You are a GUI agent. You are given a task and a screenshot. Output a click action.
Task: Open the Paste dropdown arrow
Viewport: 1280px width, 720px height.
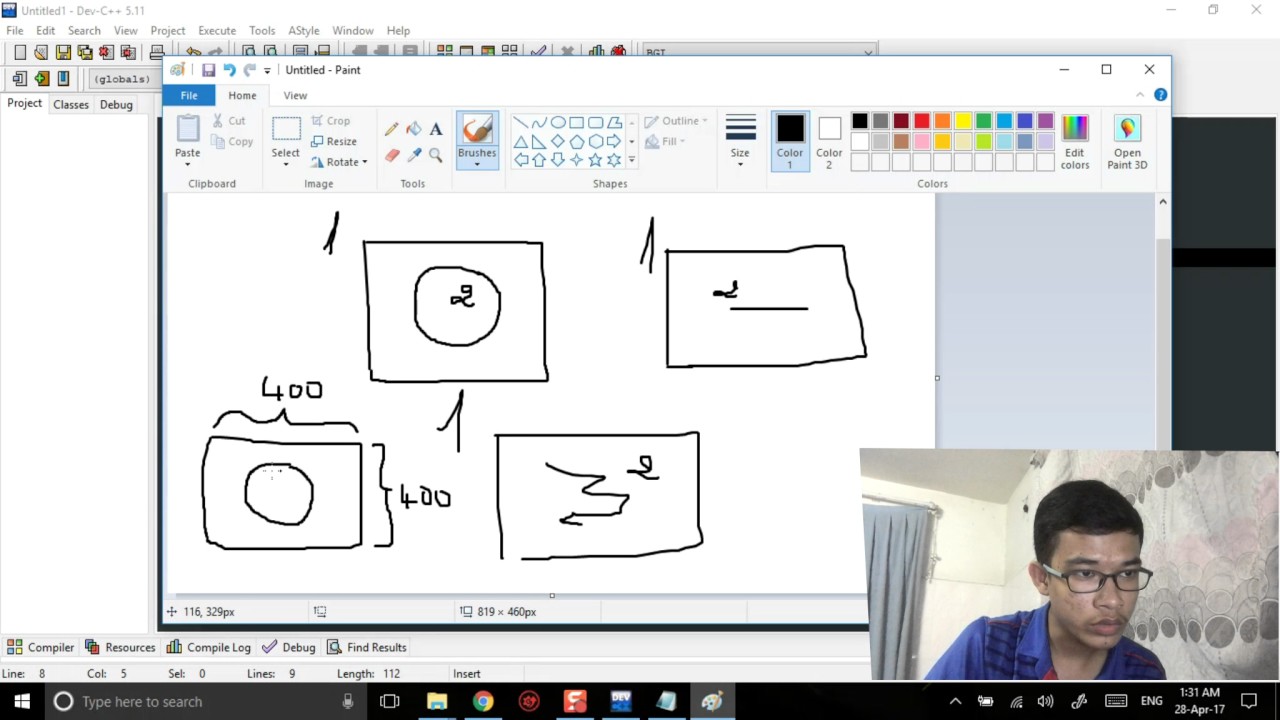click(187, 165)
